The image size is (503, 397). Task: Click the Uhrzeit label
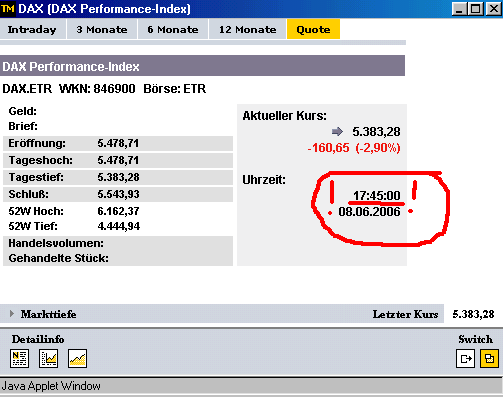pyautogui.click(x=264, y=180)
